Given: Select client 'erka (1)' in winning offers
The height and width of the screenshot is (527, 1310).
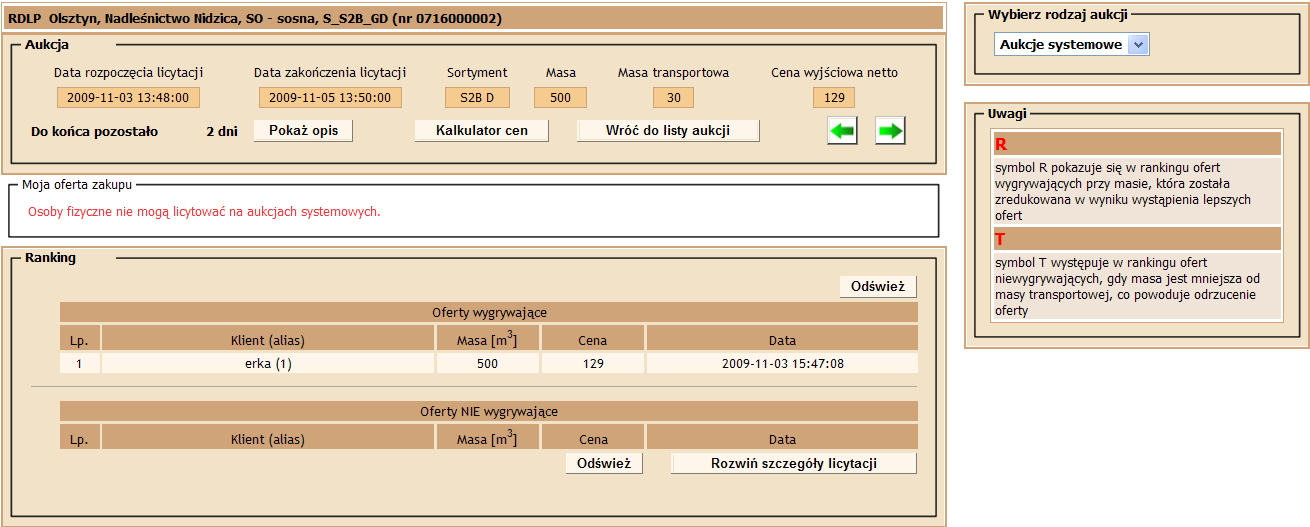Looking at the screenshot, I should point(268,364).
